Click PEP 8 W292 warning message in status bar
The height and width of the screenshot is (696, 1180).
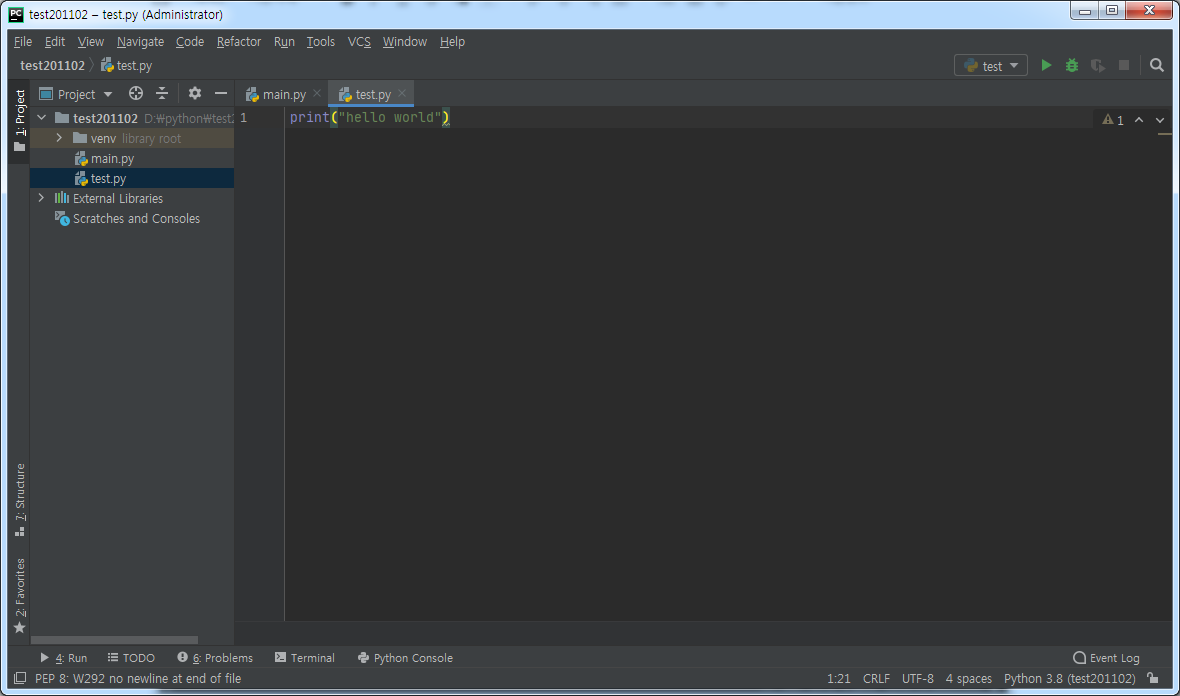pyautogui.click(x=138, y=678)
